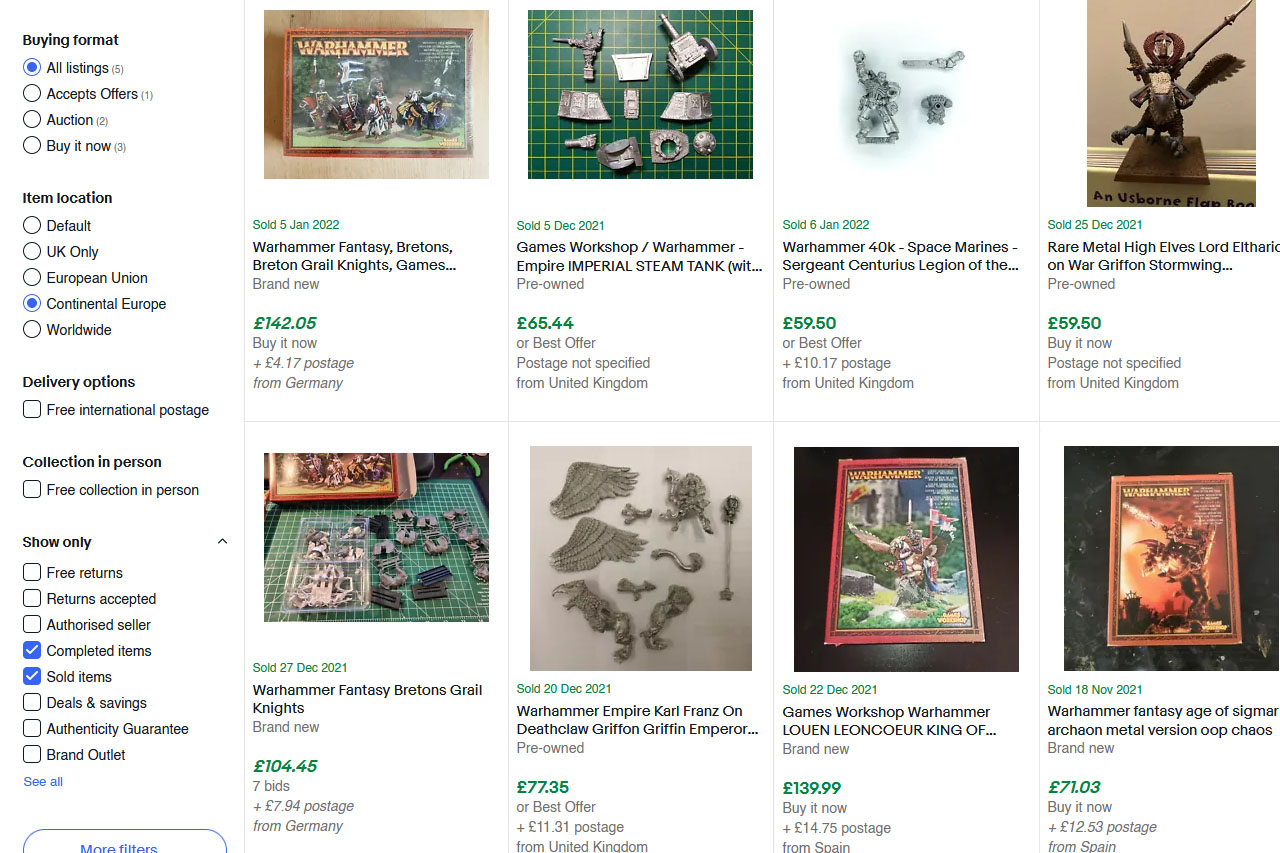Open the Karl Franz Deathclaw Griffon image
Image resolution: width=1280 pixels, height=853 pixels.
[641, 558]
